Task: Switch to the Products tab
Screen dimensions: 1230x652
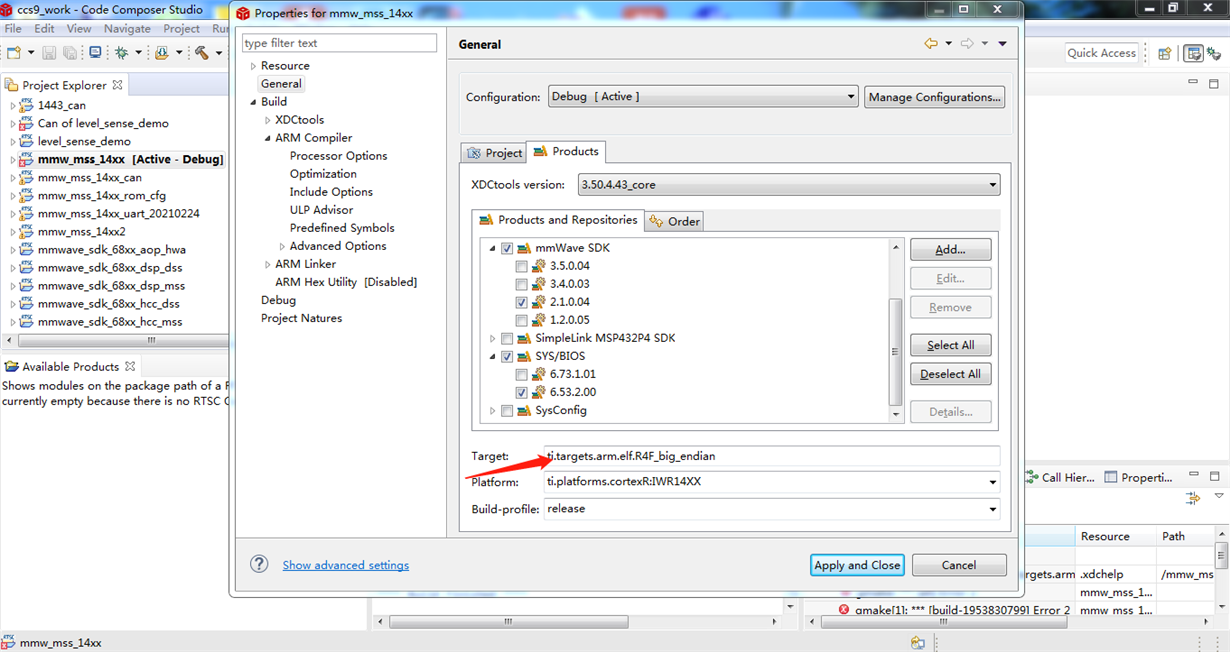Action: (566, 151)
